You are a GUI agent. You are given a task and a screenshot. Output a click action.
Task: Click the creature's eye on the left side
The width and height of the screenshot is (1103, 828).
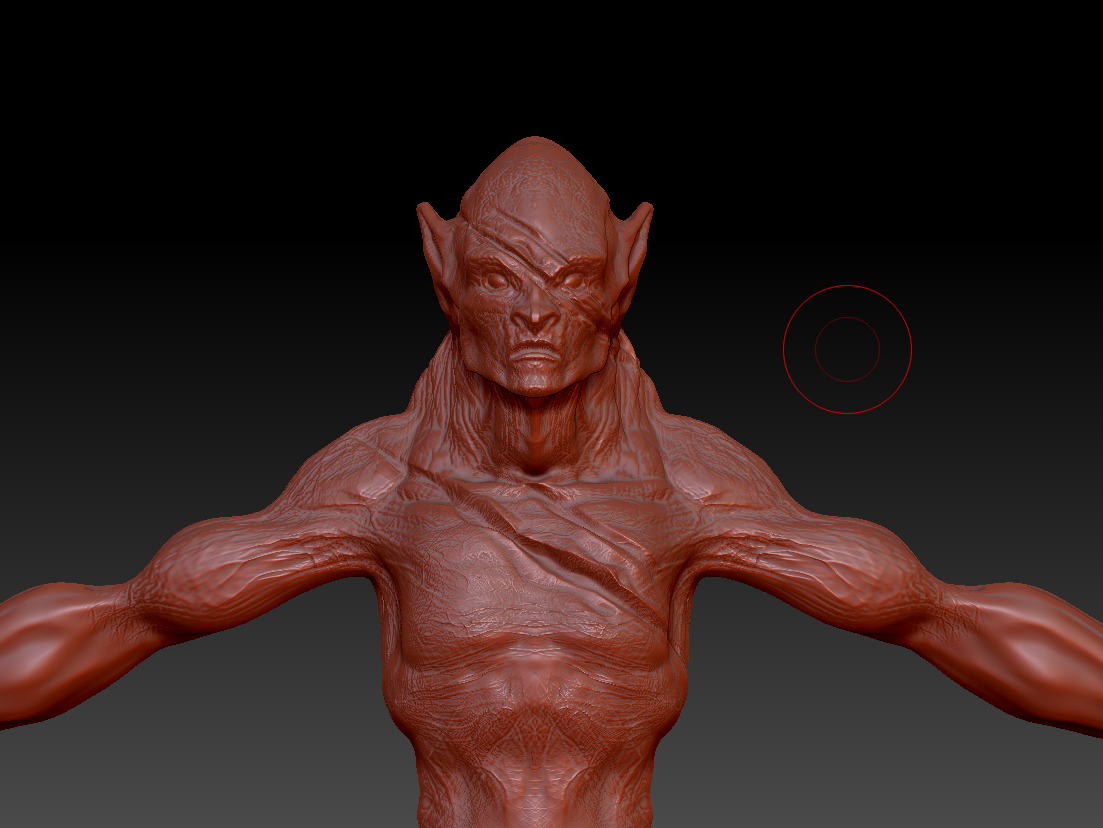493,281
